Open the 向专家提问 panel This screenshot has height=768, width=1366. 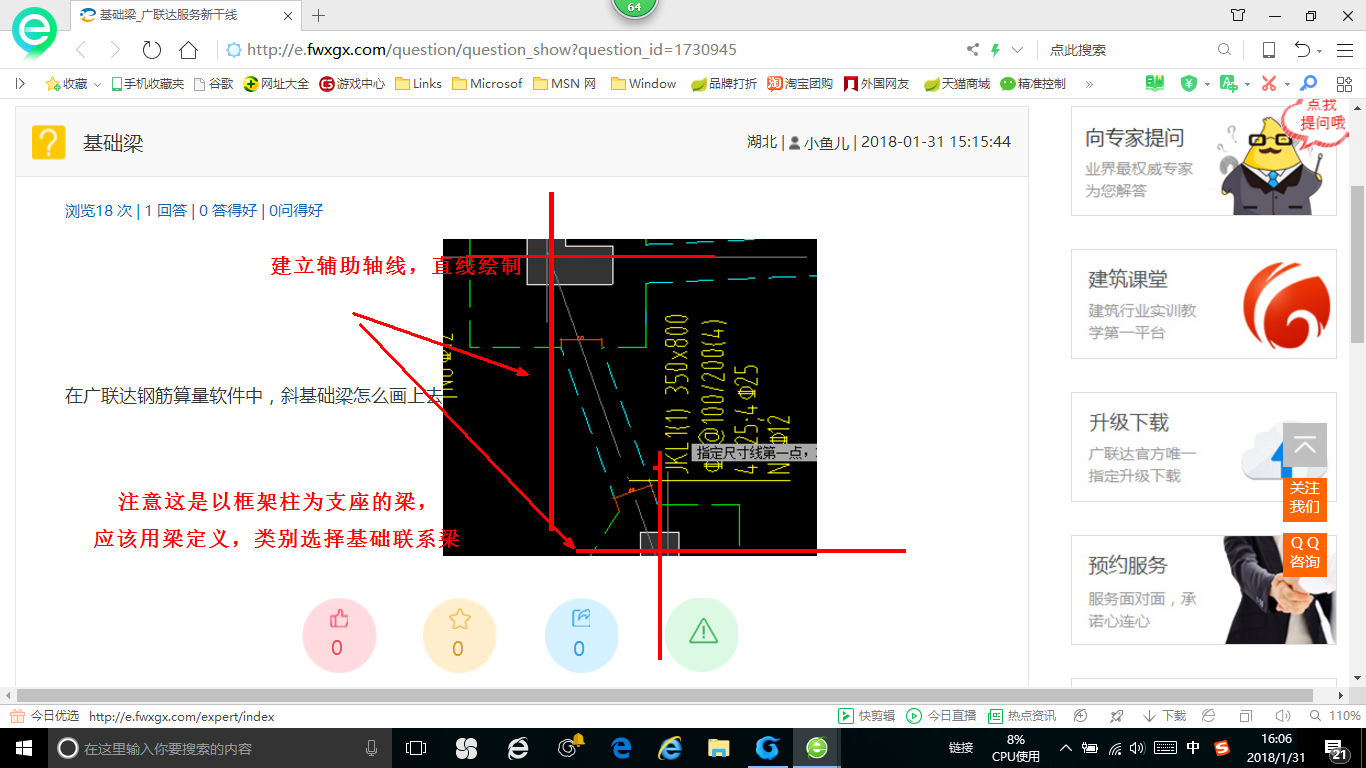[1204, 161]
